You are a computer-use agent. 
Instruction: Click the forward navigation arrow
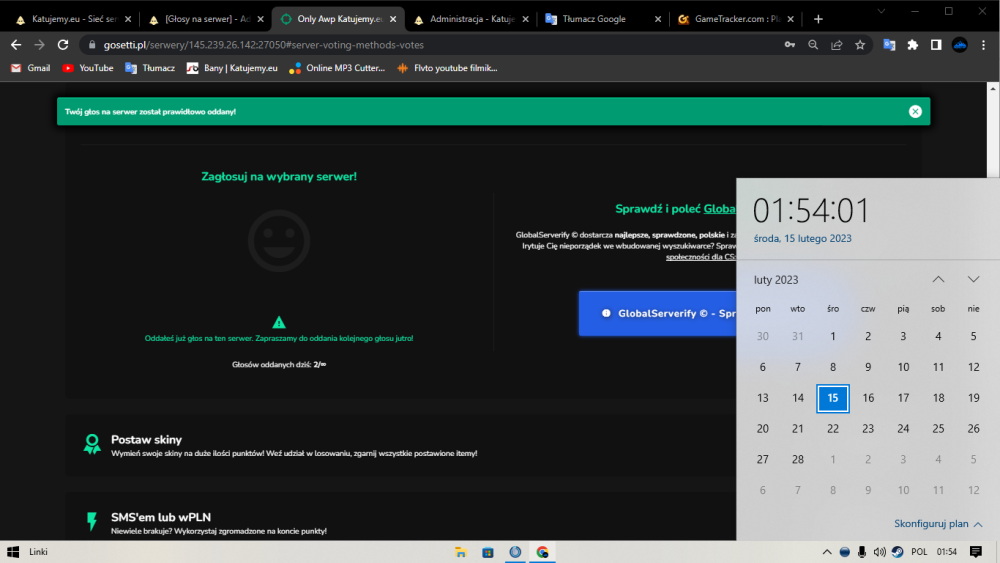(40, 45)
